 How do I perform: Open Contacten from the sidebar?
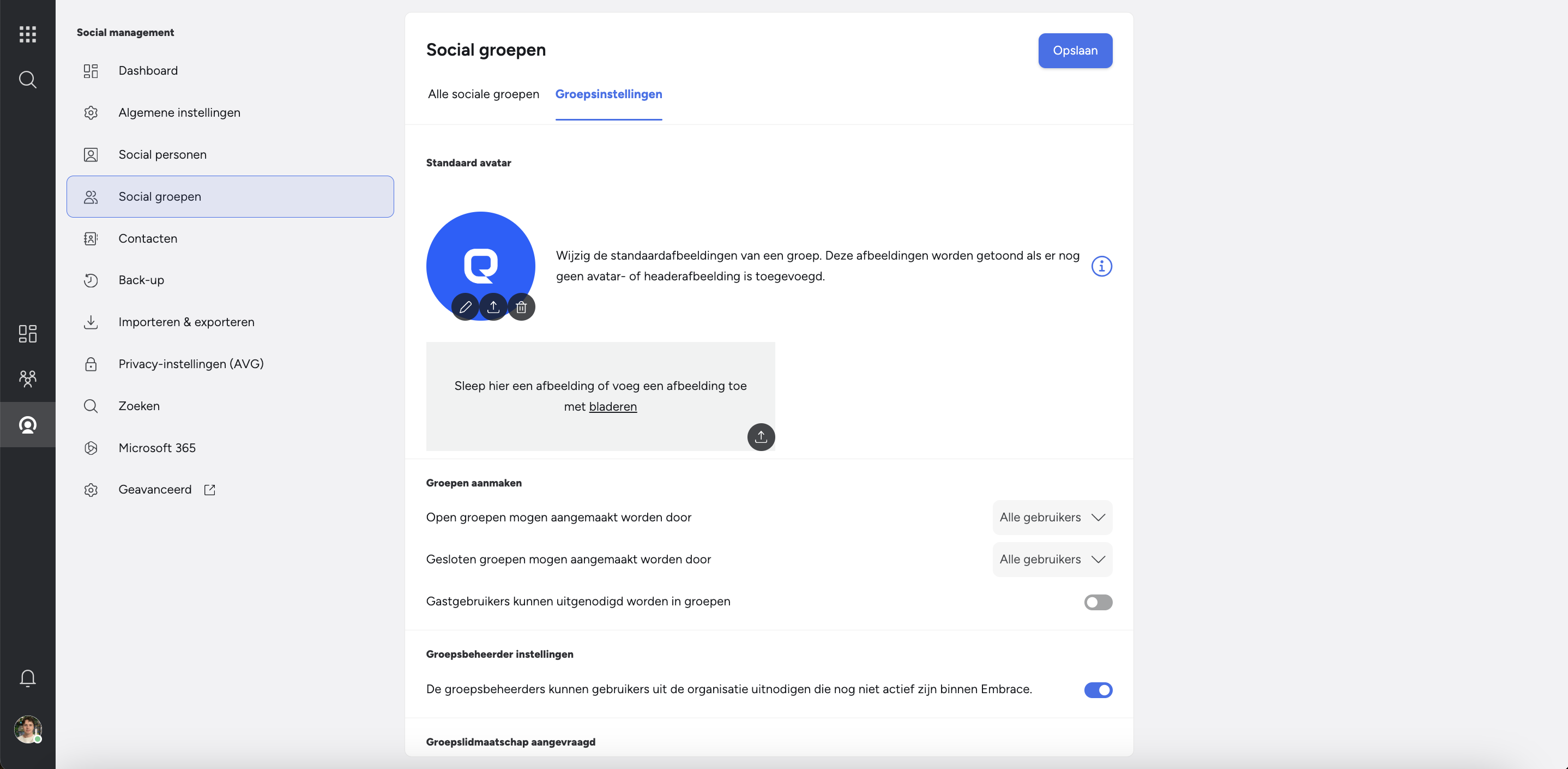91,238
